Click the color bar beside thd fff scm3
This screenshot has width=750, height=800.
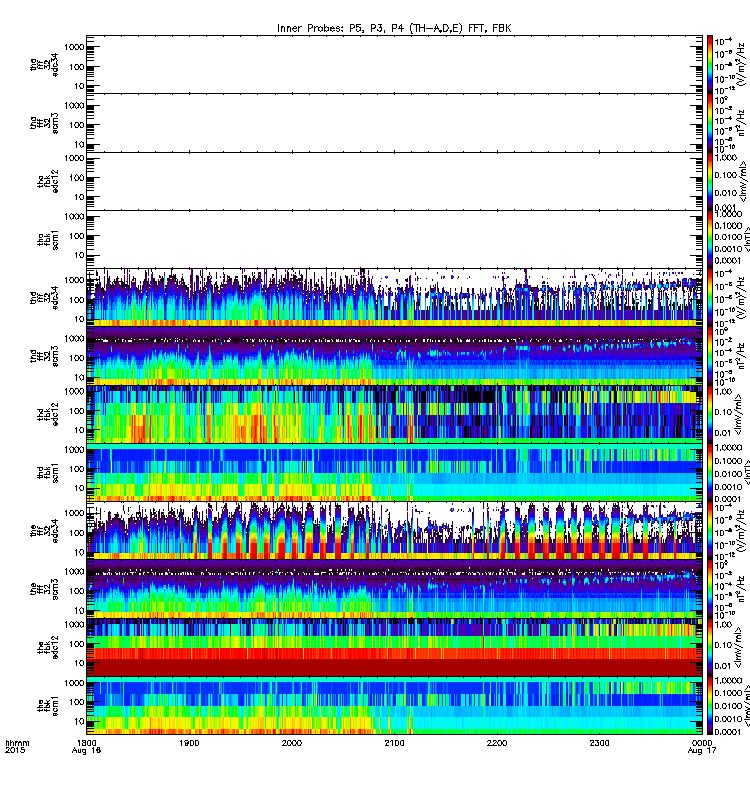pyautogui.click(x=710, y=356)
